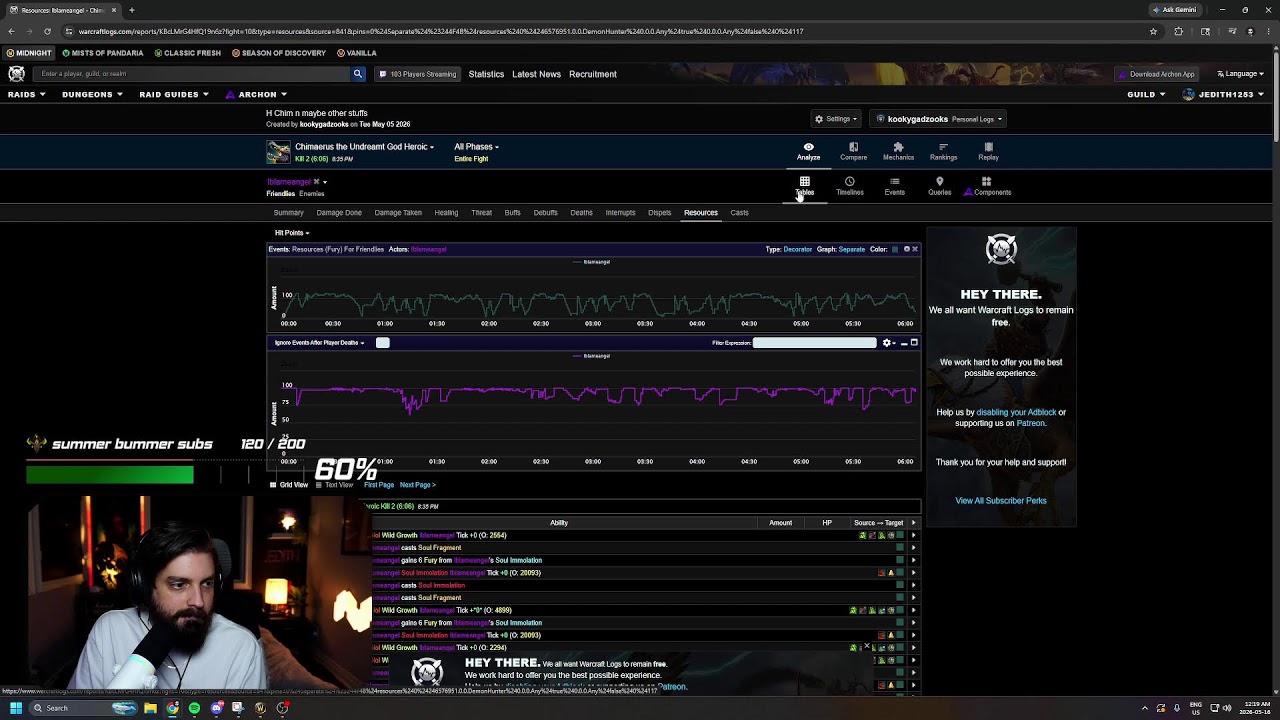This screenshot has height=720, width=1280.
Task: Switch to Grid View
Action: click(288, 485)
